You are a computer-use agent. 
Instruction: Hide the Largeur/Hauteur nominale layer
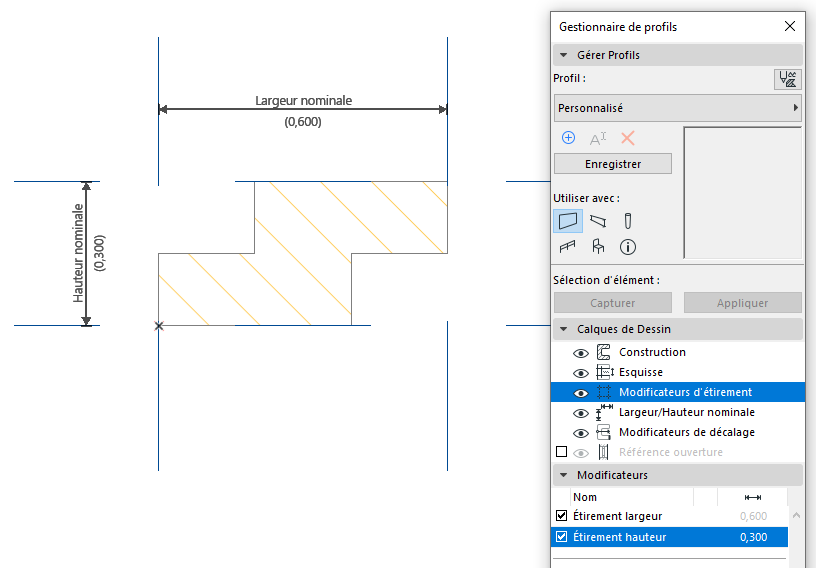pos(581,413)
